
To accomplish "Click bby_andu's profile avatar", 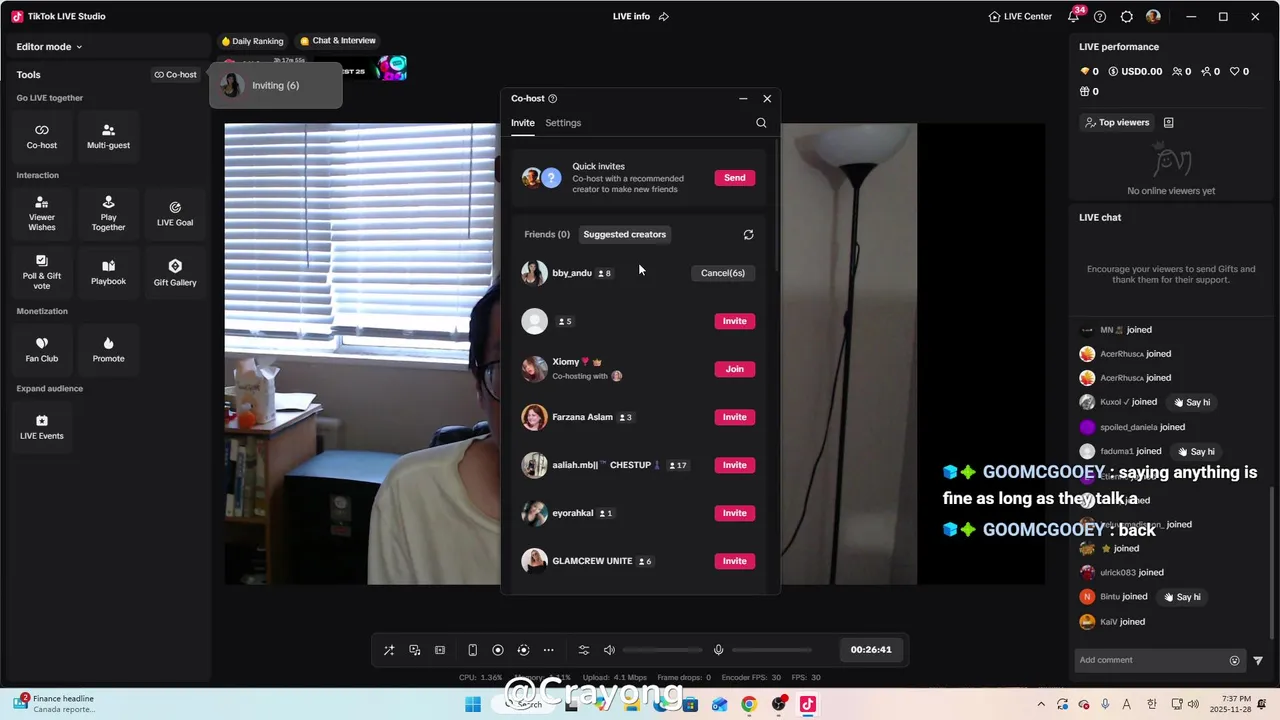I will coord(534,273).
